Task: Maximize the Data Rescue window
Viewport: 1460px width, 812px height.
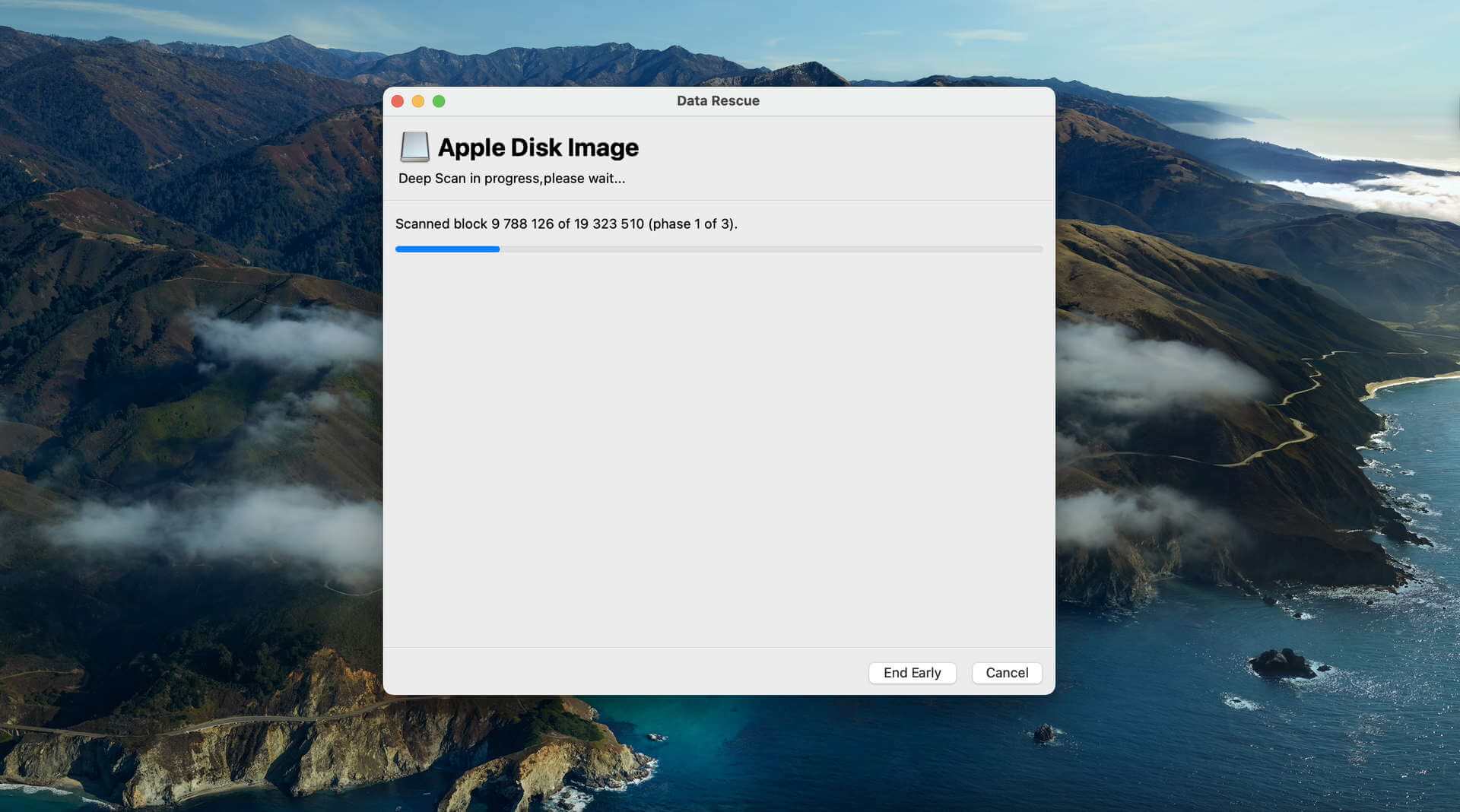Action: (439, 101)
